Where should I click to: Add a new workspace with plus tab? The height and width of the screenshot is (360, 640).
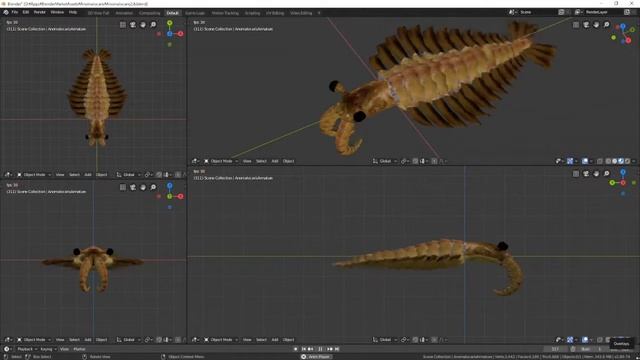[x=319, y=13]
